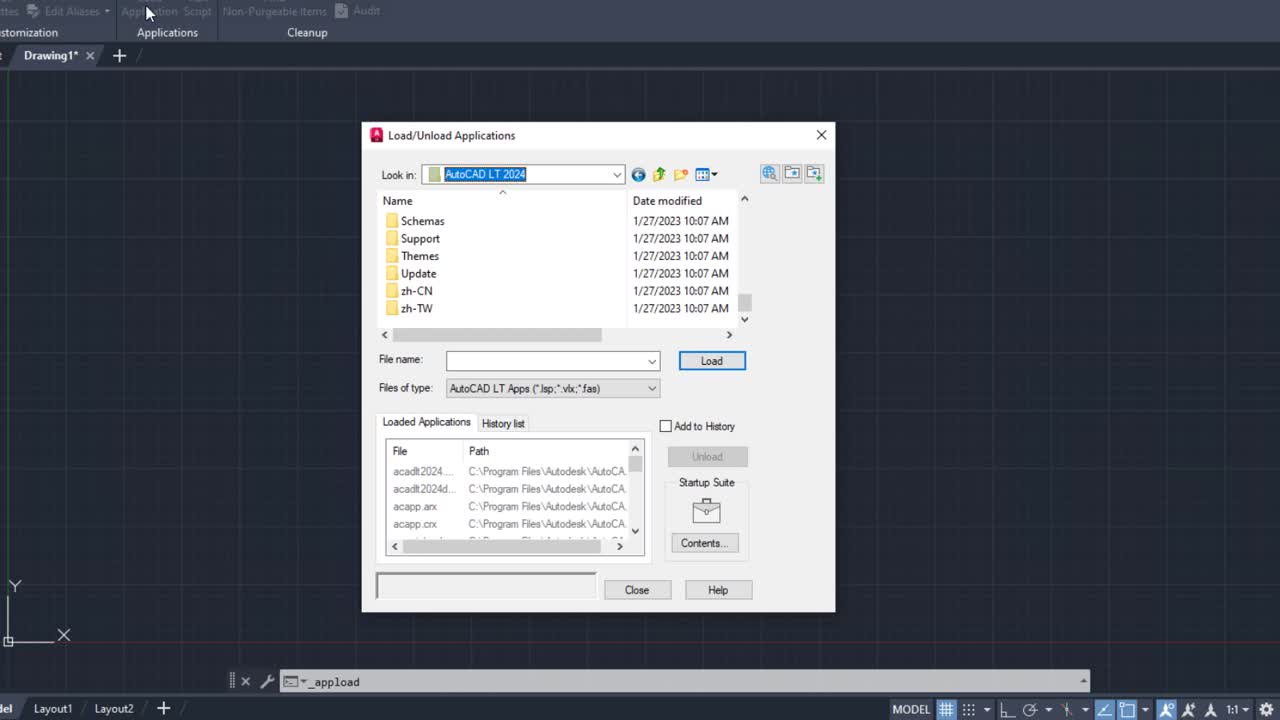The height and width of the screenshot is (720, 1280).
Task: Add a new layout with the plus icon
Action: click(163, 709)
